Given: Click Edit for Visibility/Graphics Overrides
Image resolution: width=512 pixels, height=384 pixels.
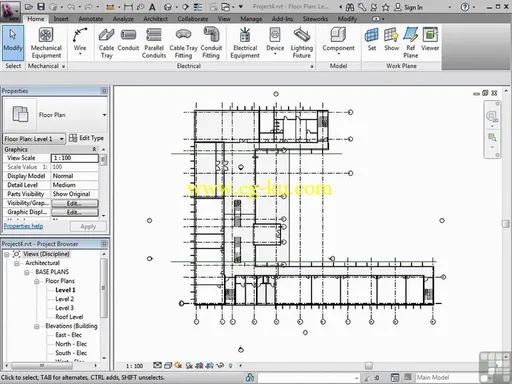Looking at the screenshot, I should point(75,203).
